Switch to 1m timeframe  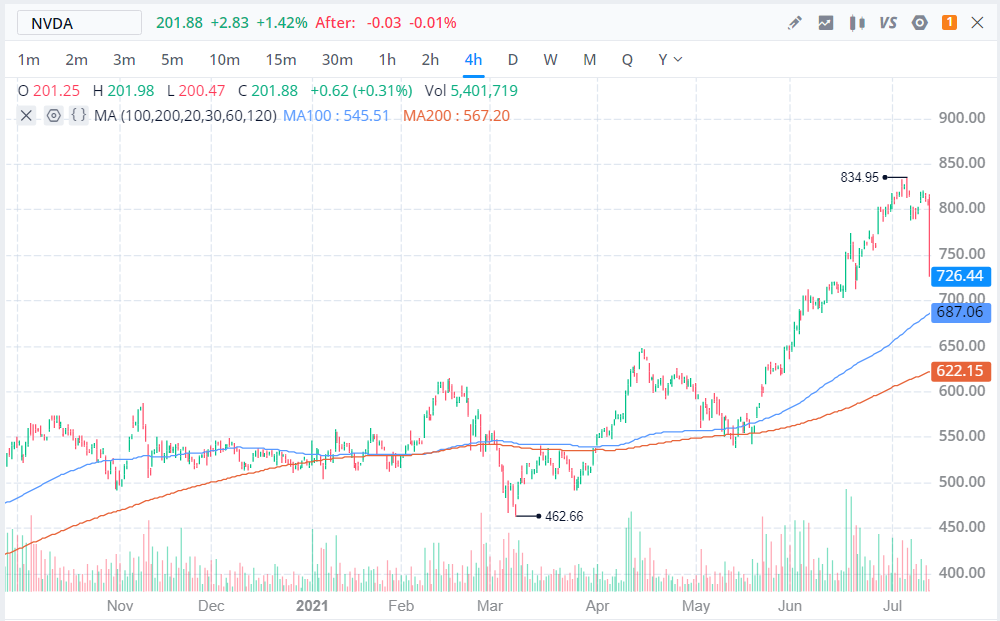pyautogui.click(x=29, y=60)
